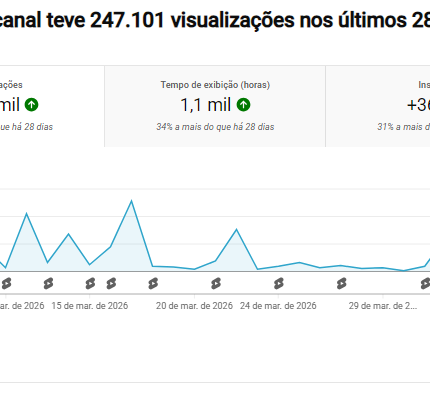Click '34% a mais do que há 28 dias'
430x396 pixels.
coord(215,127)
